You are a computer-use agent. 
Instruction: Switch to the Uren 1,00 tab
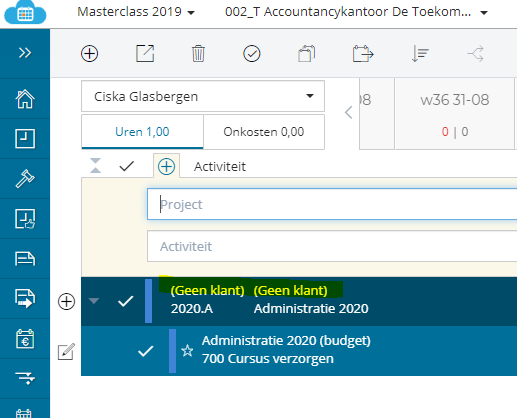(x=142, y=132)
